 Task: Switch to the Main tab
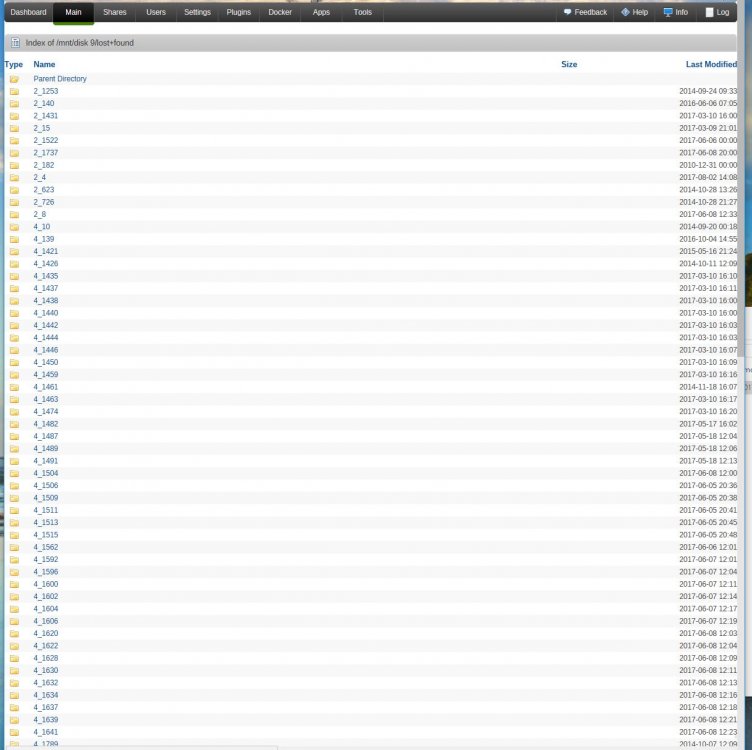coord(73,12)
